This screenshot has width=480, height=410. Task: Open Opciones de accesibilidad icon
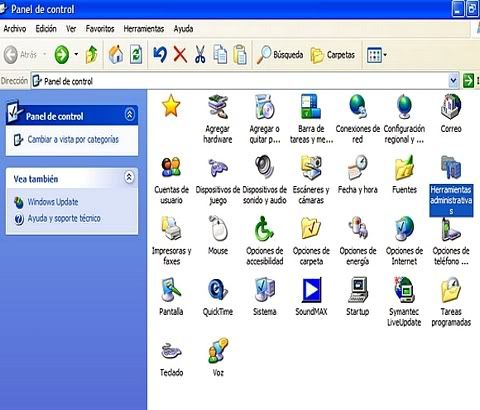(x=264, y=229)
